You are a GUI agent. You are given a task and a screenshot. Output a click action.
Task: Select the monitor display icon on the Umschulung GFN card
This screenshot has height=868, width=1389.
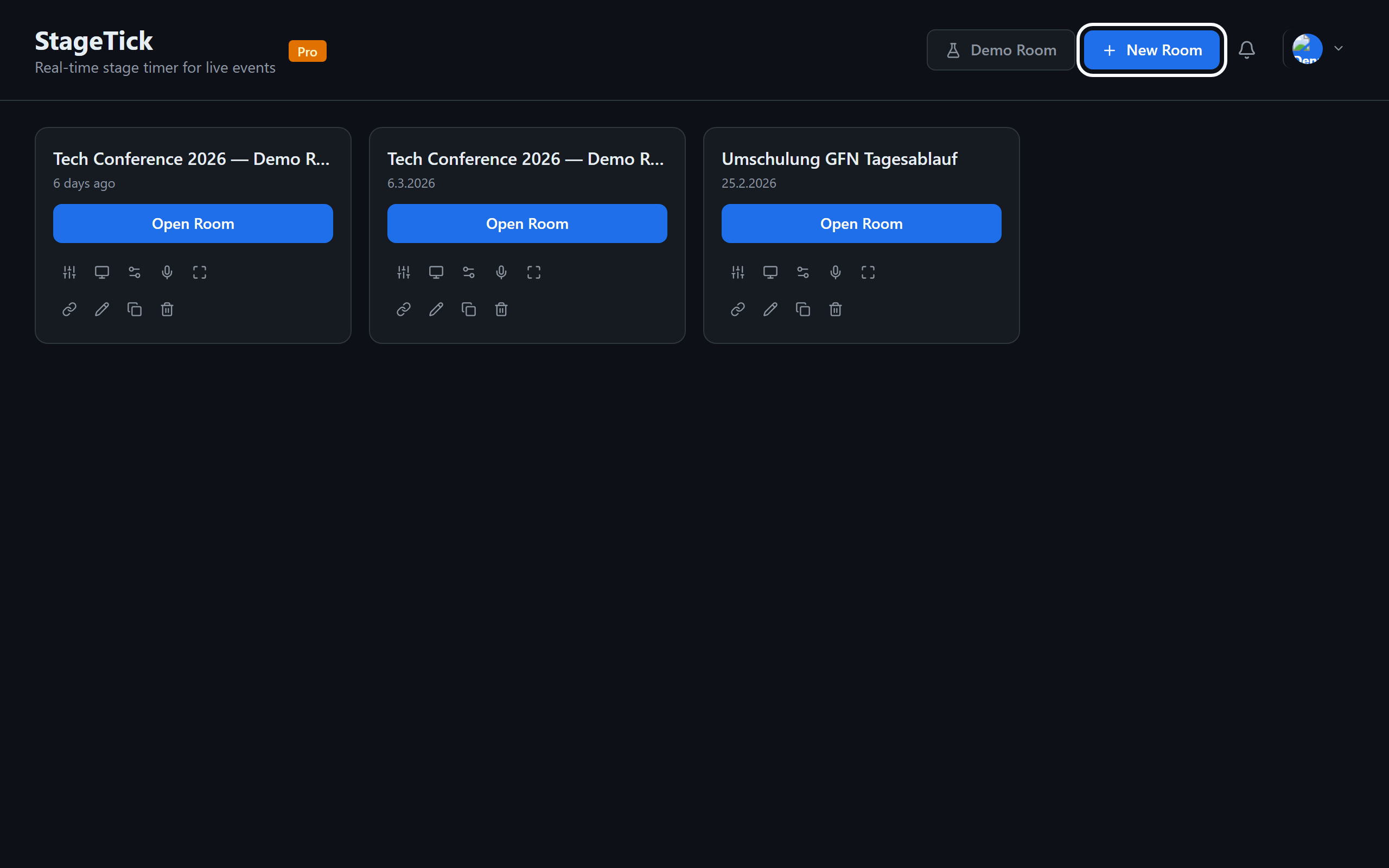(770, 272)
